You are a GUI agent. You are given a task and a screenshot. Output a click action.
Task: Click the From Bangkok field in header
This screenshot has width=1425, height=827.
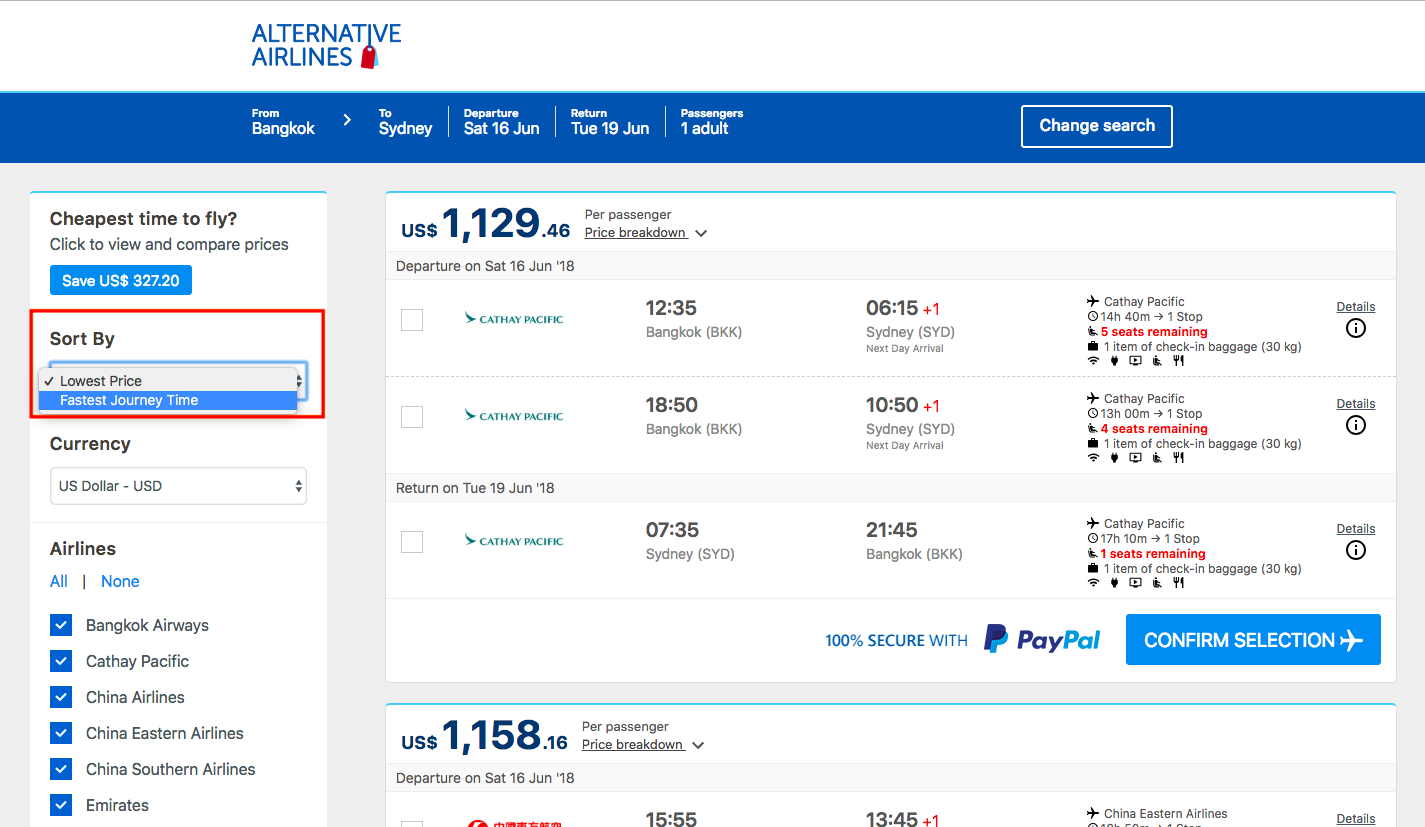point(283,122)
